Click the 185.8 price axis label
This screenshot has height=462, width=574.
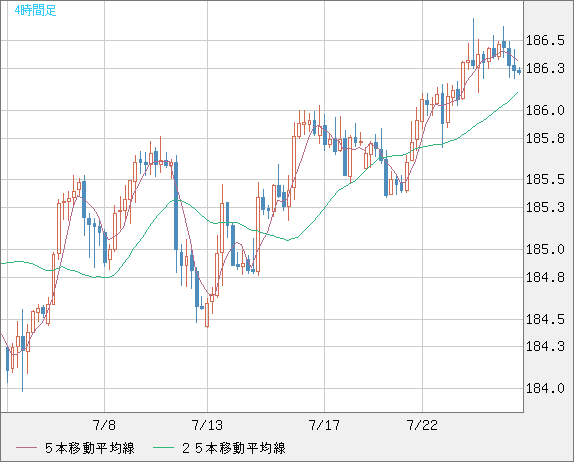click(545, 138)
